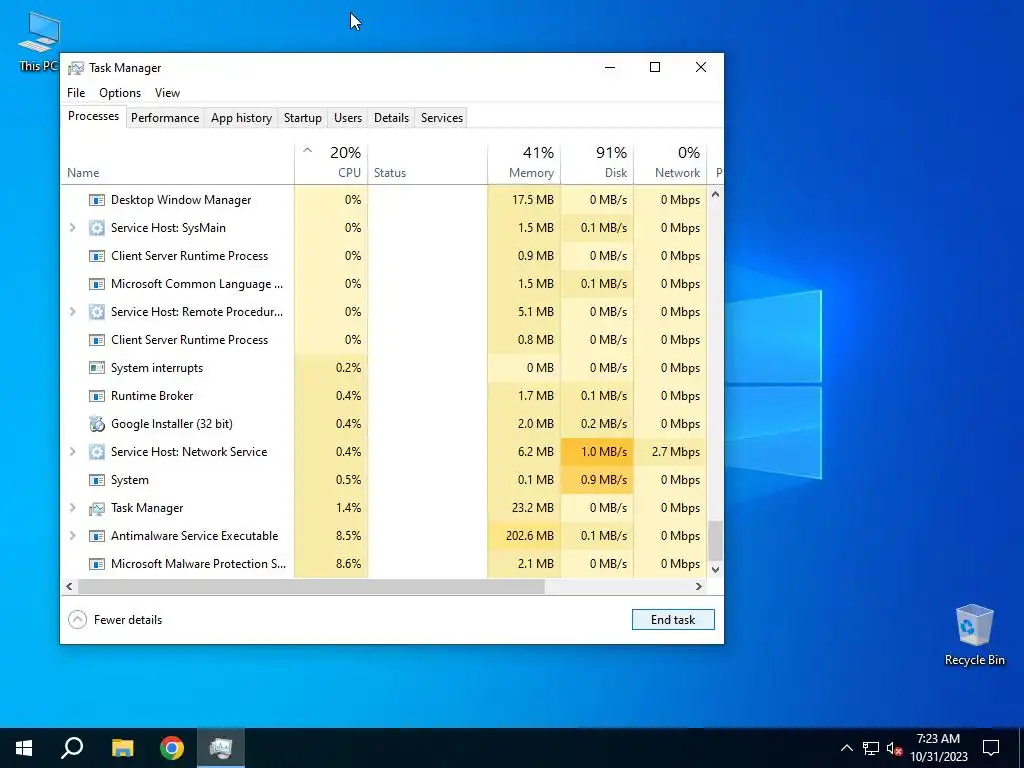Click the Service Host: Network Service gear icon
Image resolution: width=1024 pixels, height=768 pixels.
click(97, 452)
